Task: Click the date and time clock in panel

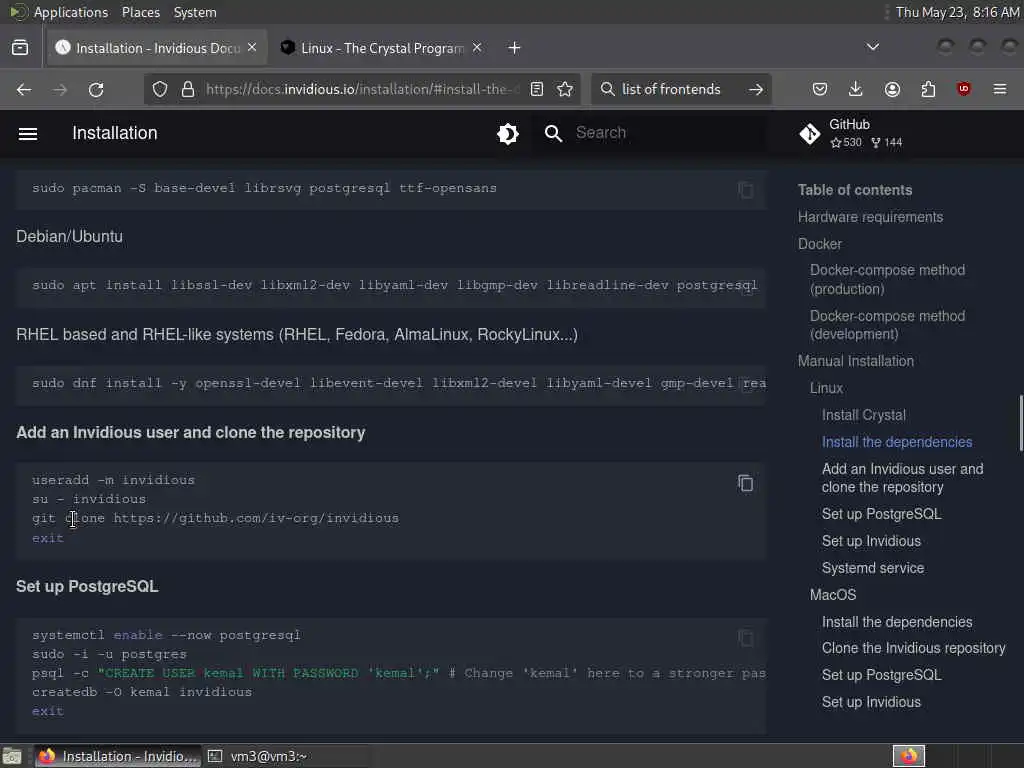Action: (957, 12)
